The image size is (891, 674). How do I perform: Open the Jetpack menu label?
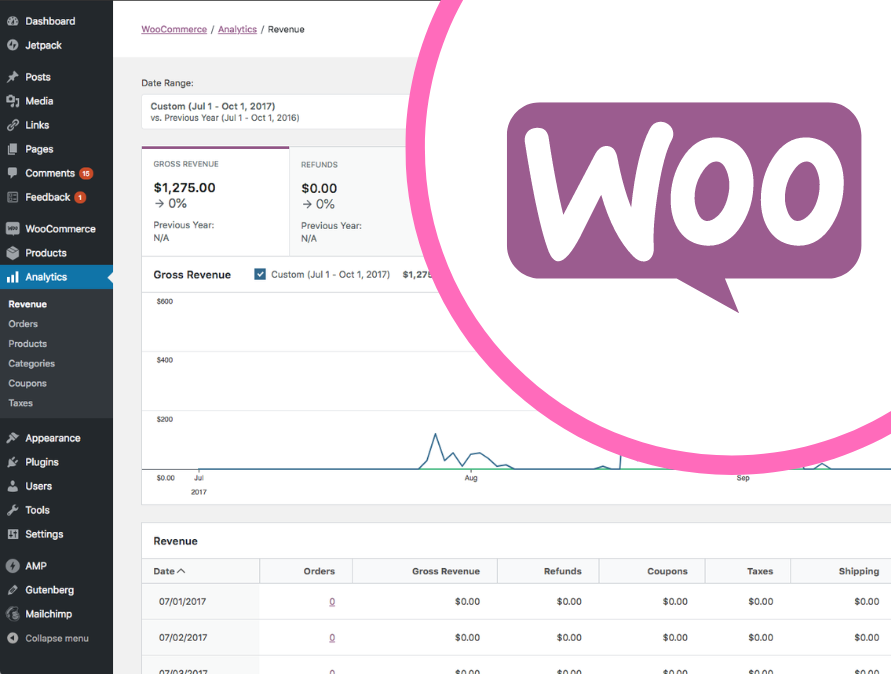[43, 45]
